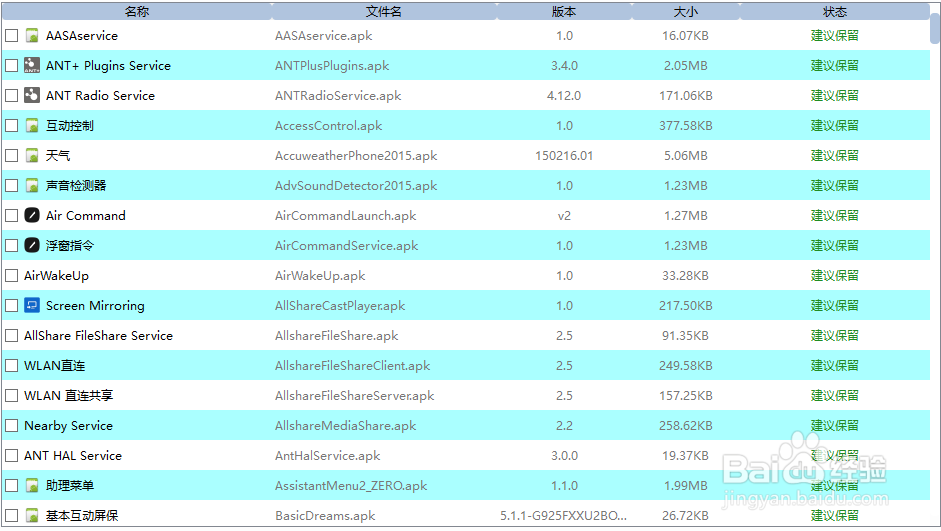This screenshot has height=531, width=941.
Task: Click the 互动控制 app icon
Action: [32, 125]
